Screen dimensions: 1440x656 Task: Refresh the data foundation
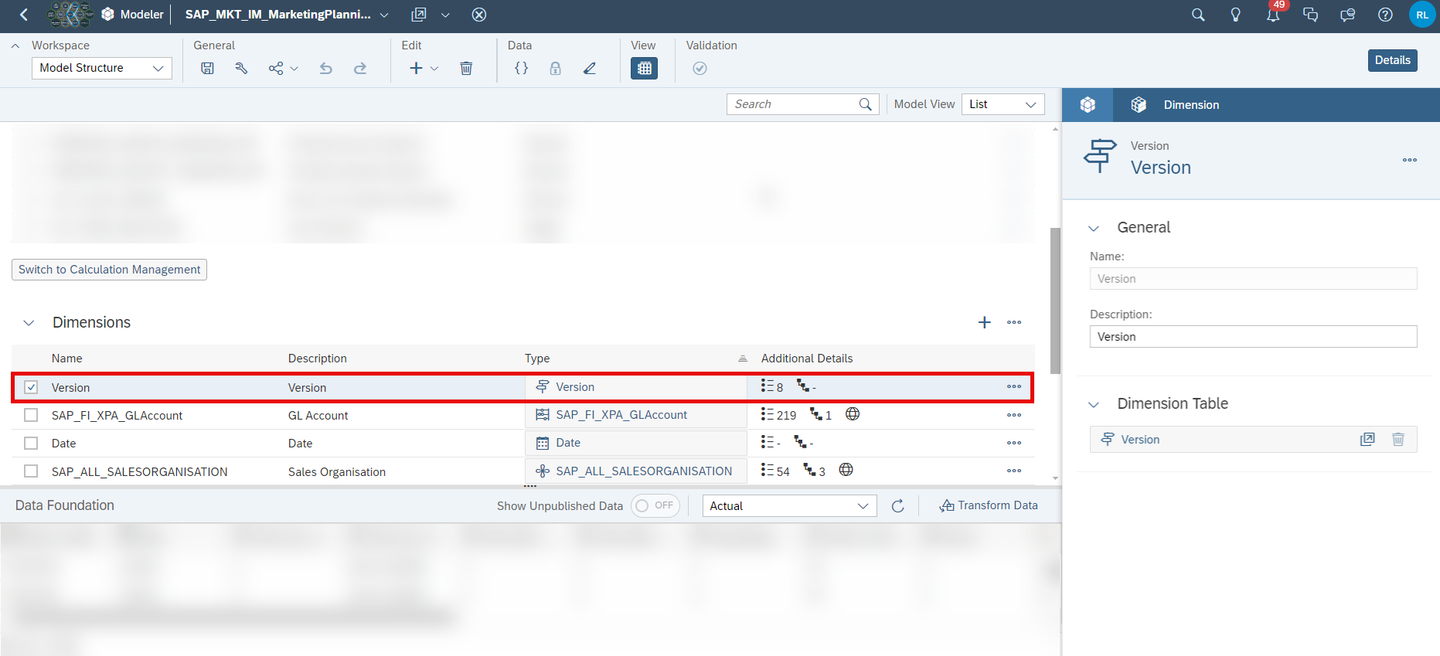(898, 506)
